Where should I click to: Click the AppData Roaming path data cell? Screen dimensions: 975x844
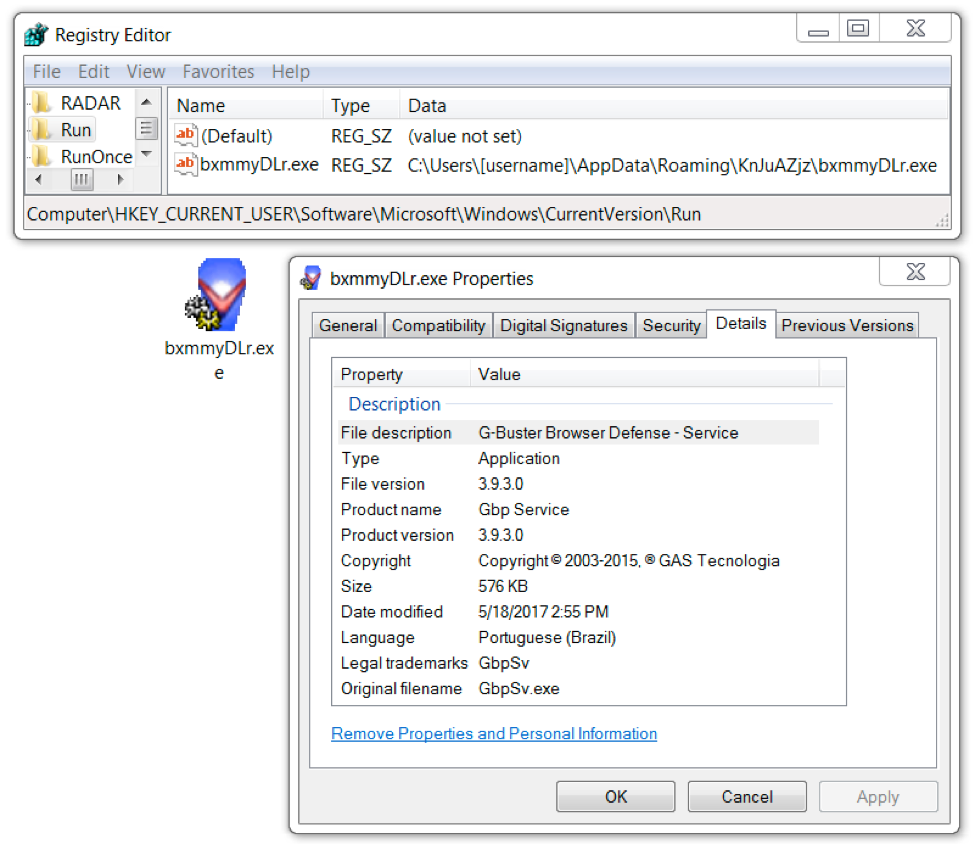pos(672,165)
